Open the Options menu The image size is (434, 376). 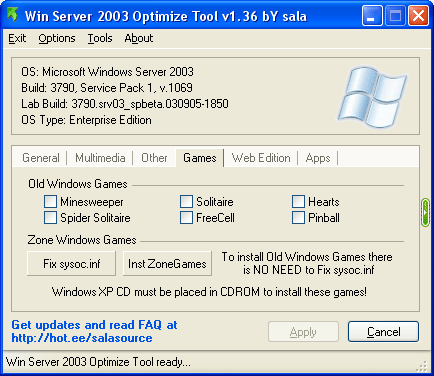[x=57, y=38]
